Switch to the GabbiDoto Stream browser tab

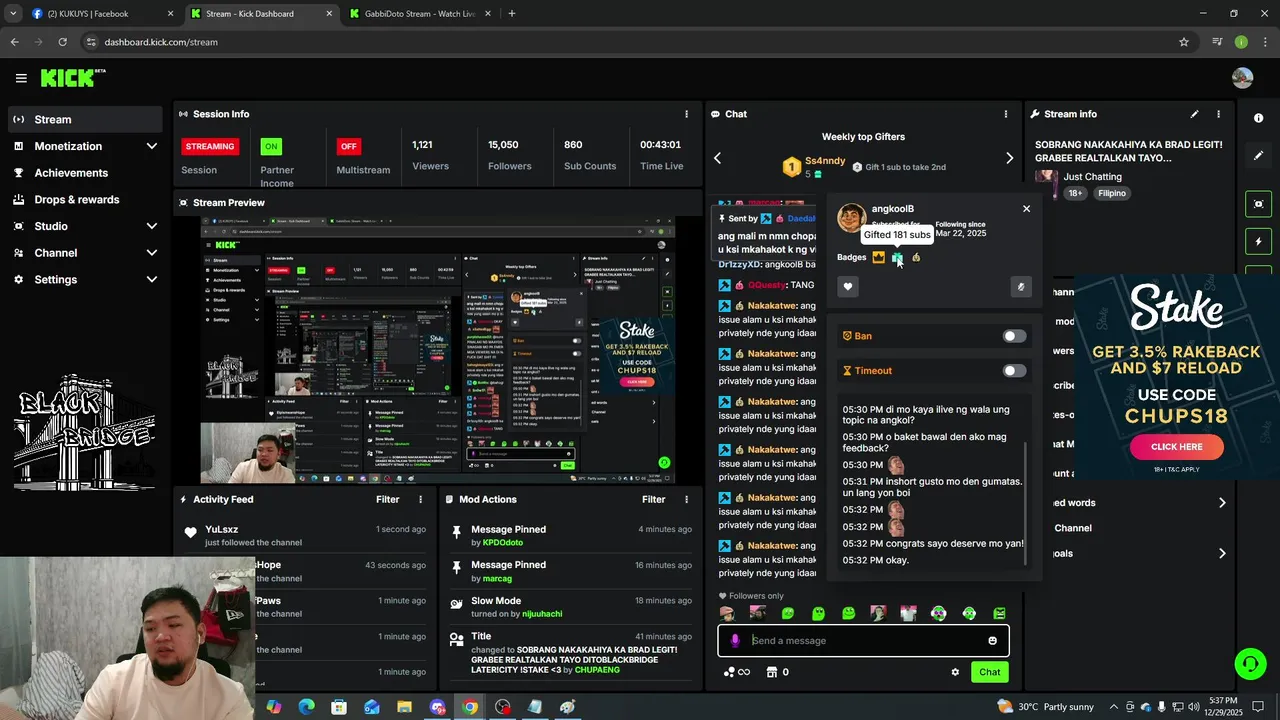click(419, 14)
